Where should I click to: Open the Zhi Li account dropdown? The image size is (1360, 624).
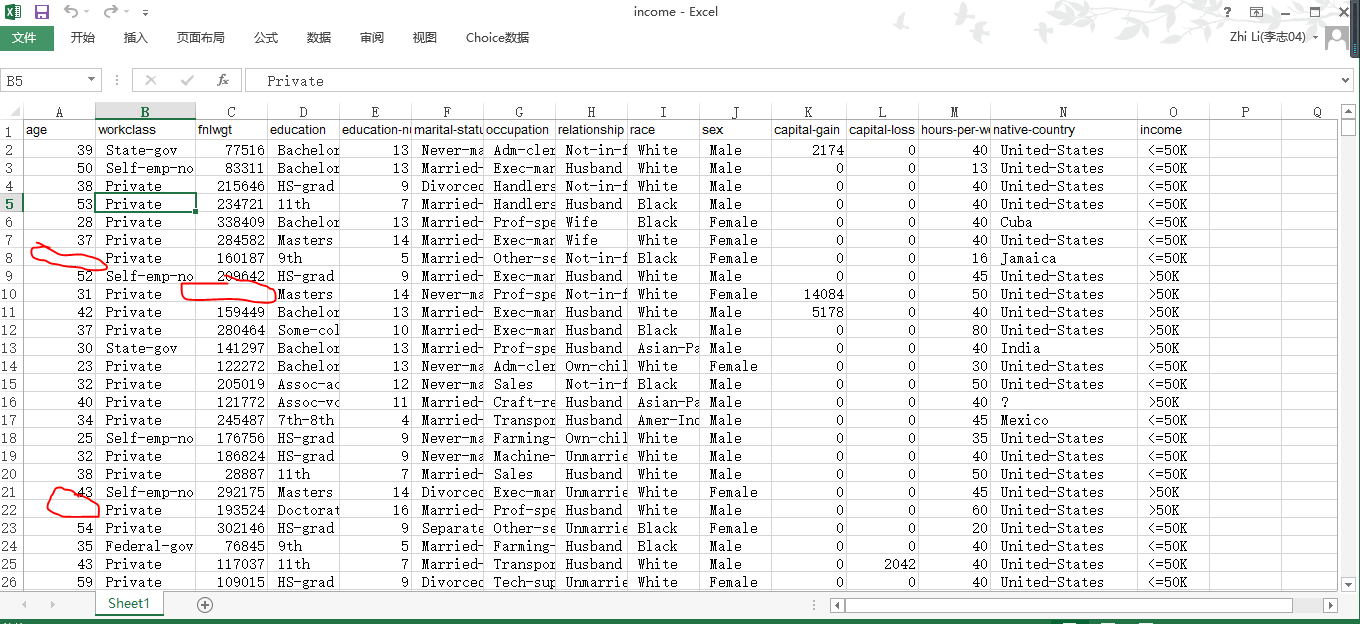tap(1315, 37)
